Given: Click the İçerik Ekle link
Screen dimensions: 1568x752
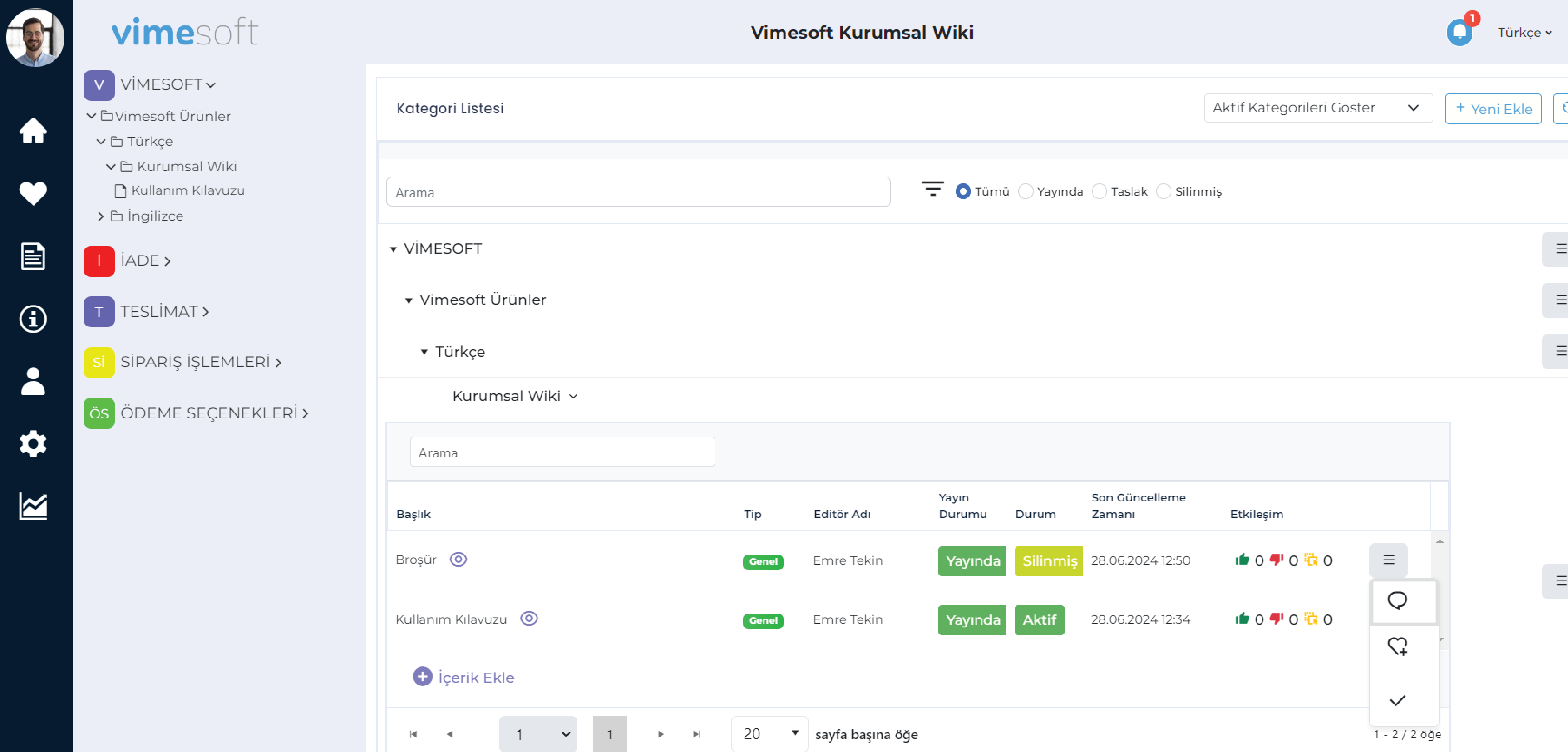Looking at the screenshot, I should pos(476,677).
